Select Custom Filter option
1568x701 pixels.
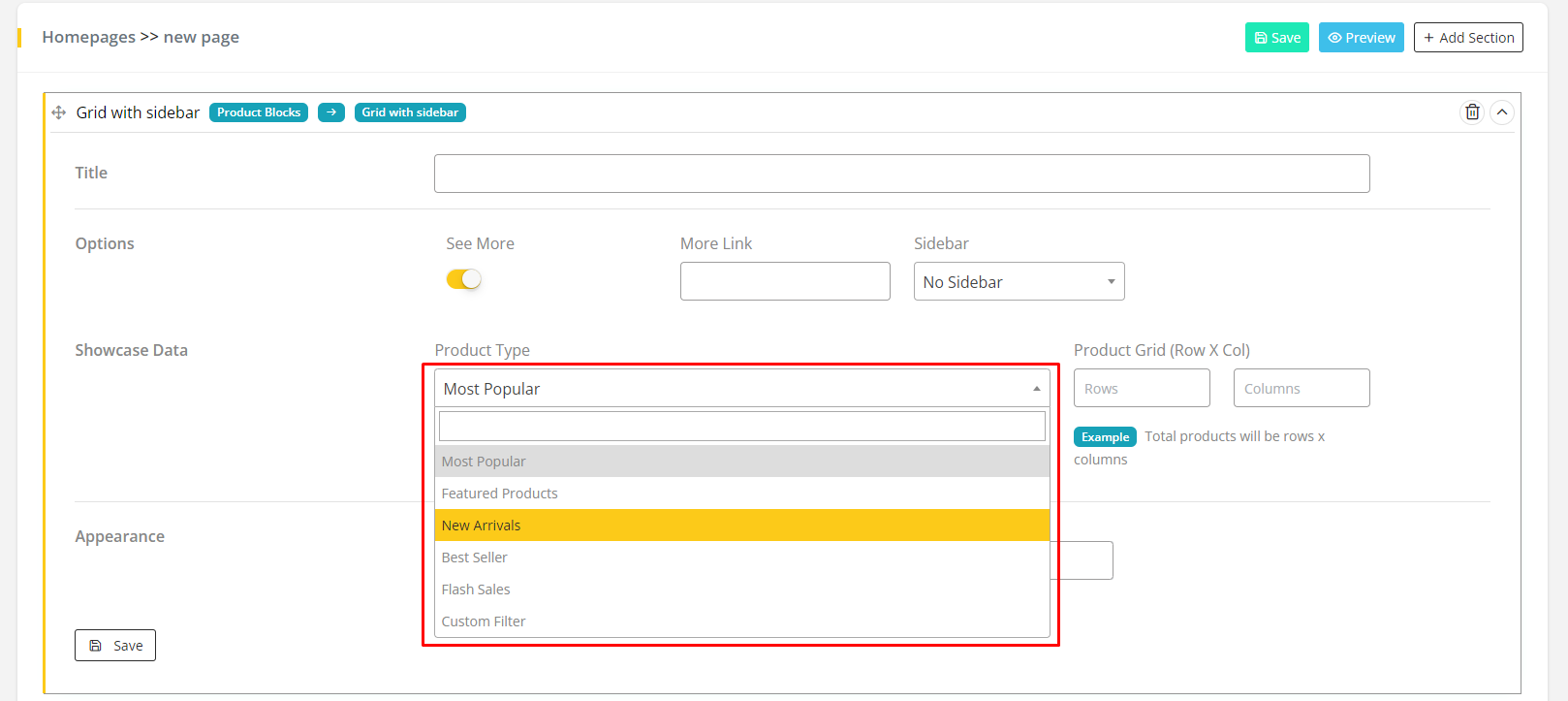741,621
